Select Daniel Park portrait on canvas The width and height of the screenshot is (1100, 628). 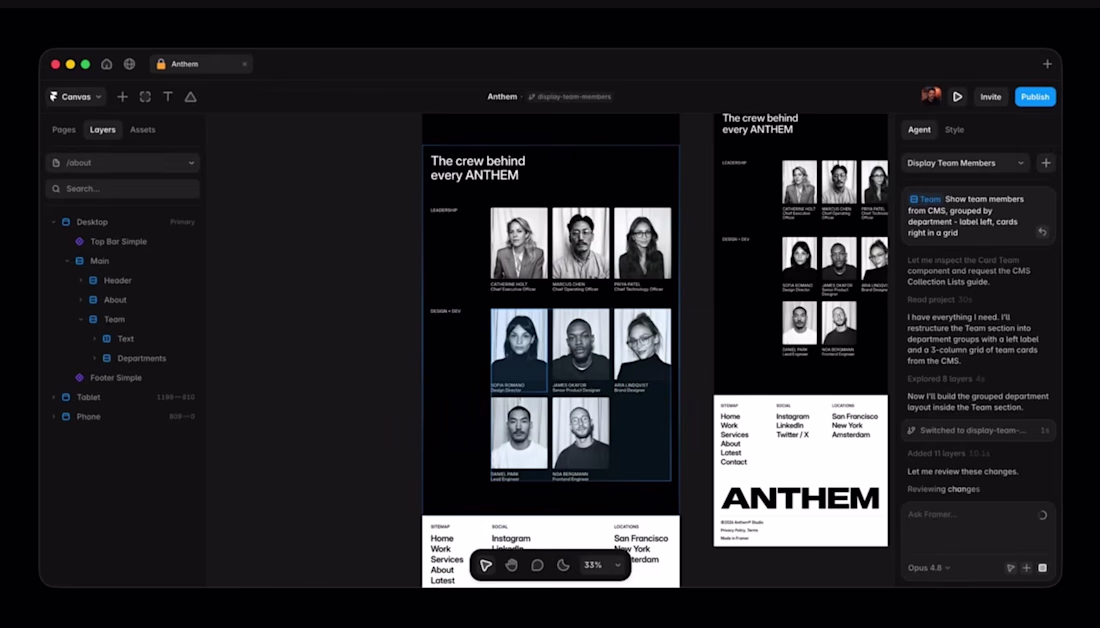(519, 434)
